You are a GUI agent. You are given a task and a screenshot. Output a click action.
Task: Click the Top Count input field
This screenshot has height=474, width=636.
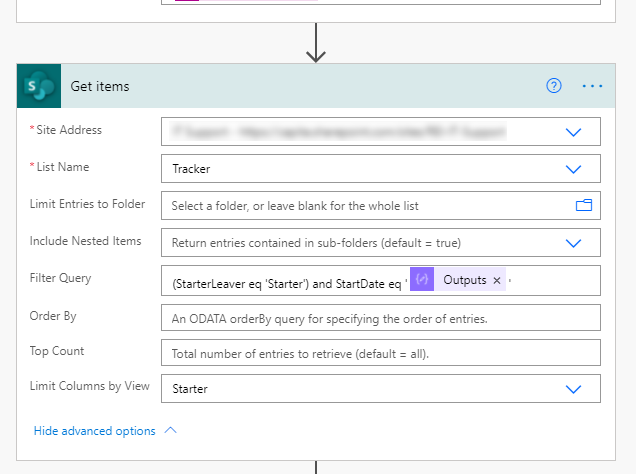click(380, 353)
